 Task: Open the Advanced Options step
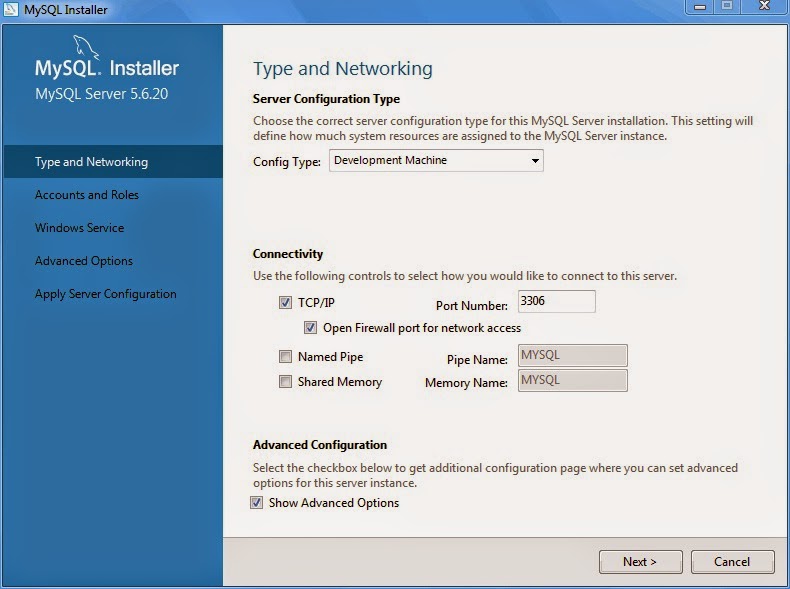click(84, 261)
